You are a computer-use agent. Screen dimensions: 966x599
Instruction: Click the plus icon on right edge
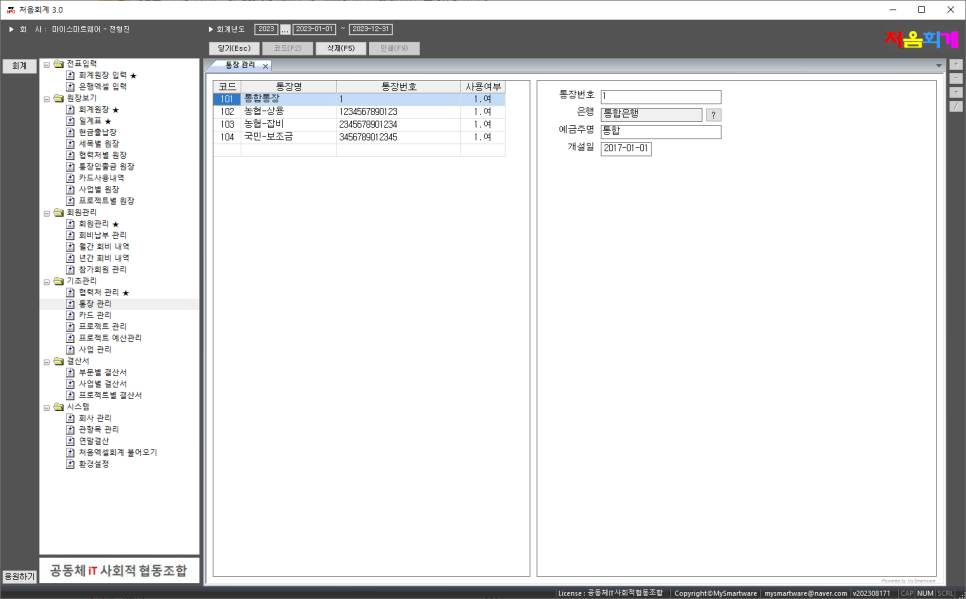point(956,64)
